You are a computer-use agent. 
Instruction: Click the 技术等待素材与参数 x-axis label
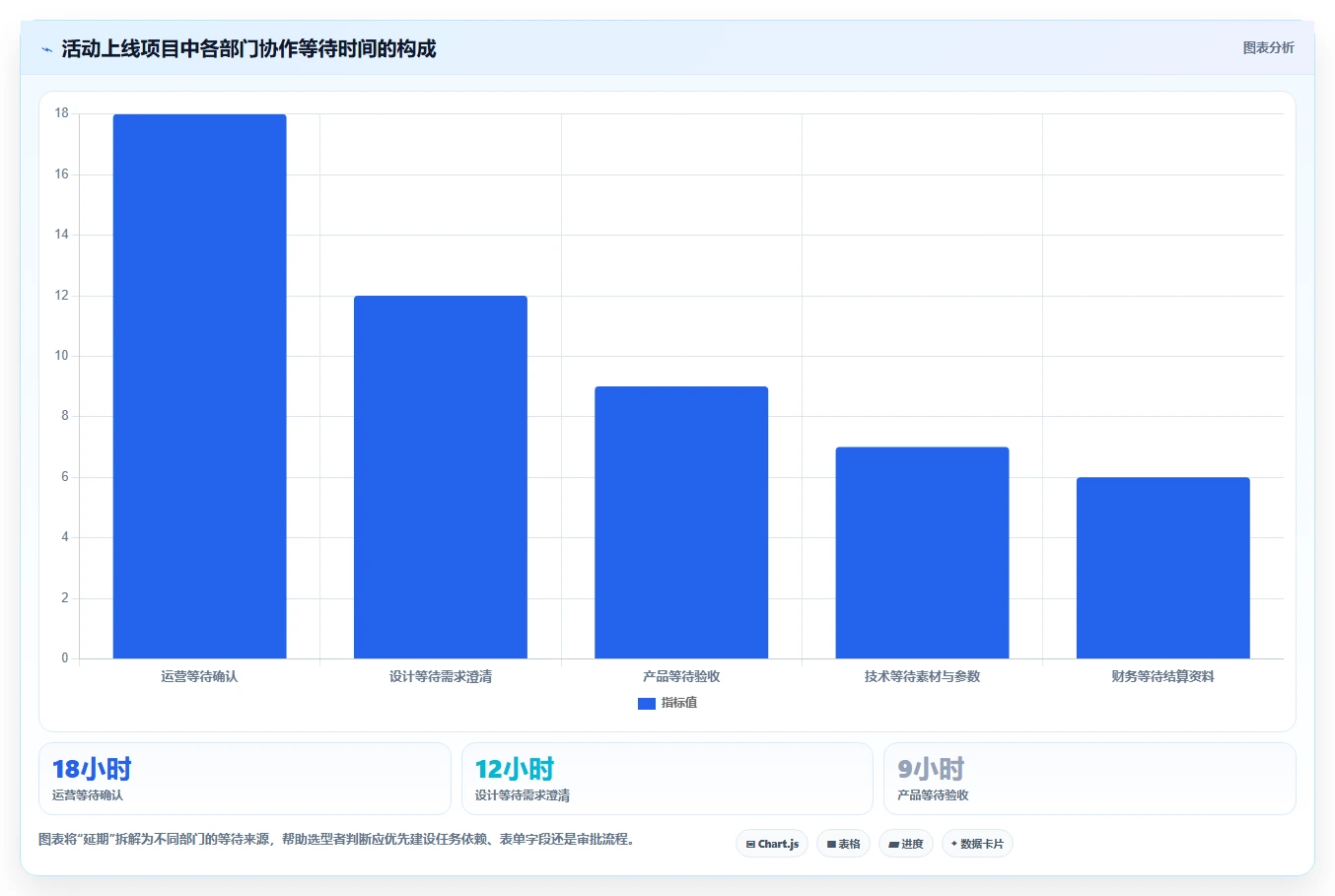[x=922, y=676]
